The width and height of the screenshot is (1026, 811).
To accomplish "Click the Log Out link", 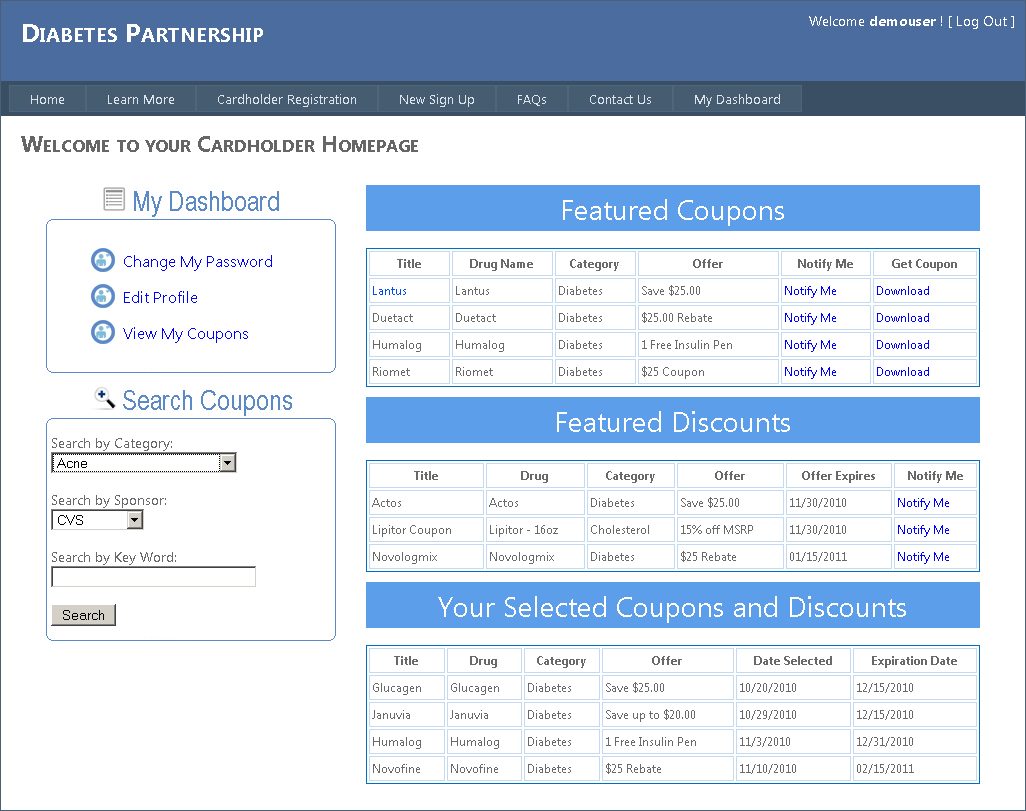I will click(x=982, y=22).
